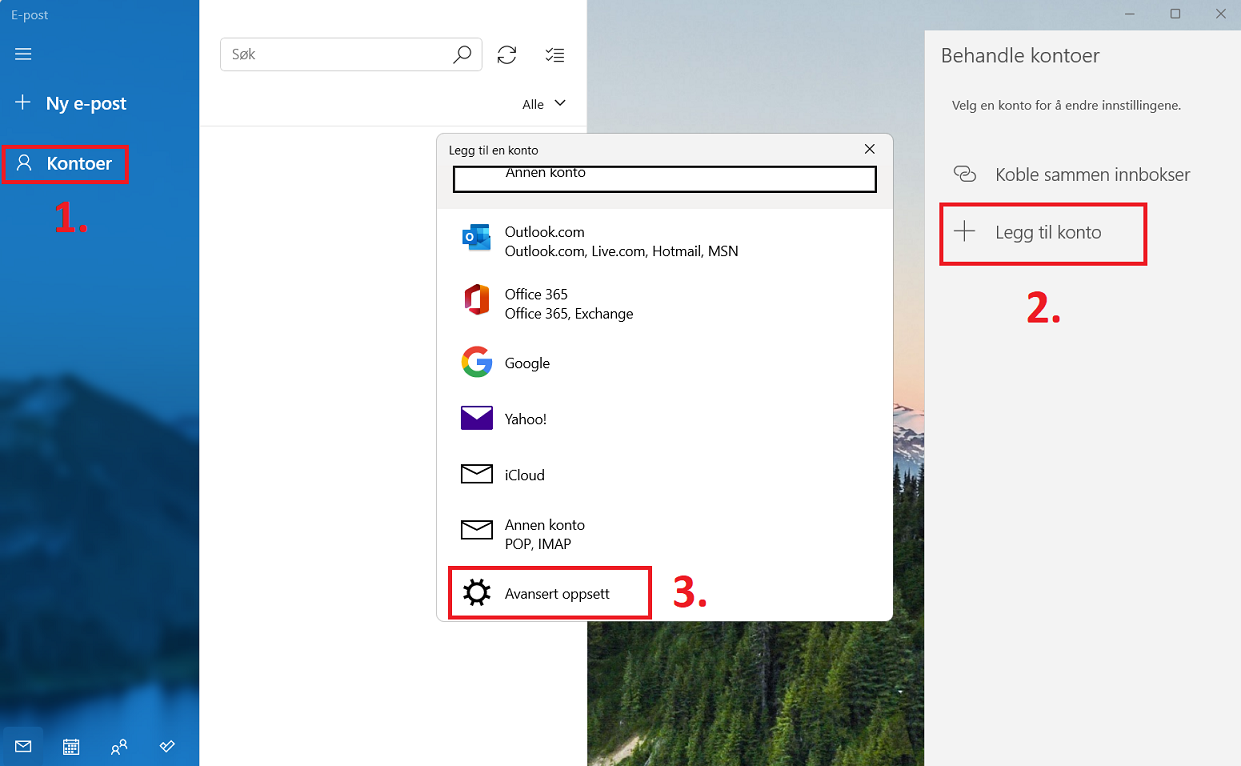Viewport: 1241px width, 766px height.
Task: Click the purple Yahoo envelope icon
Action: tap(477, 418)
